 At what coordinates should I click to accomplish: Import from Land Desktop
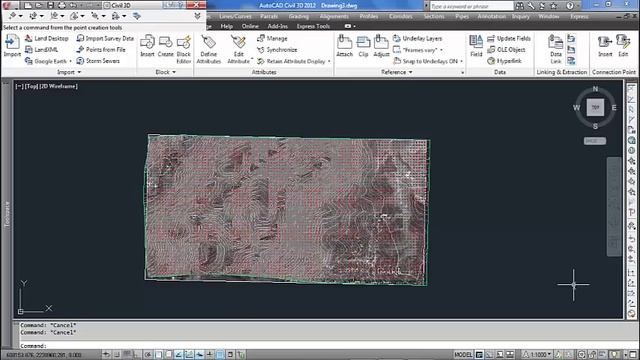point(47,38)
